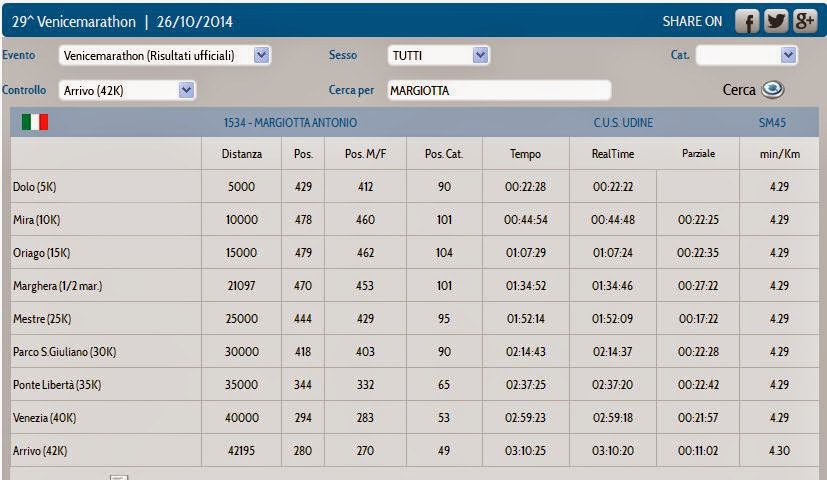Select the Venezia (40K) row label
827x480 pixels.
pos(44,418)
